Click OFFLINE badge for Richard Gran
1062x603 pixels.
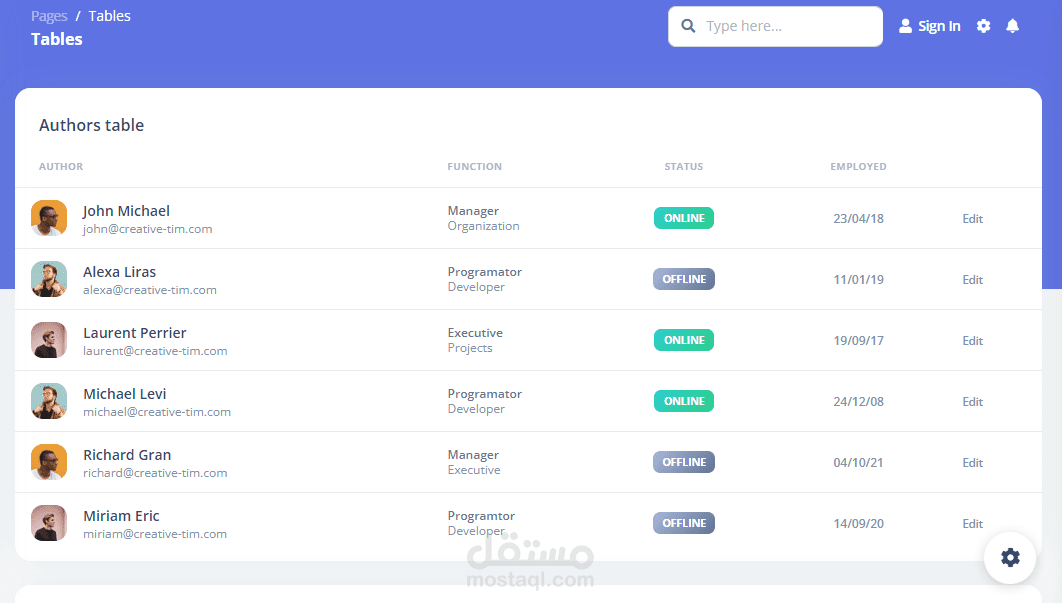pos(684,462)
